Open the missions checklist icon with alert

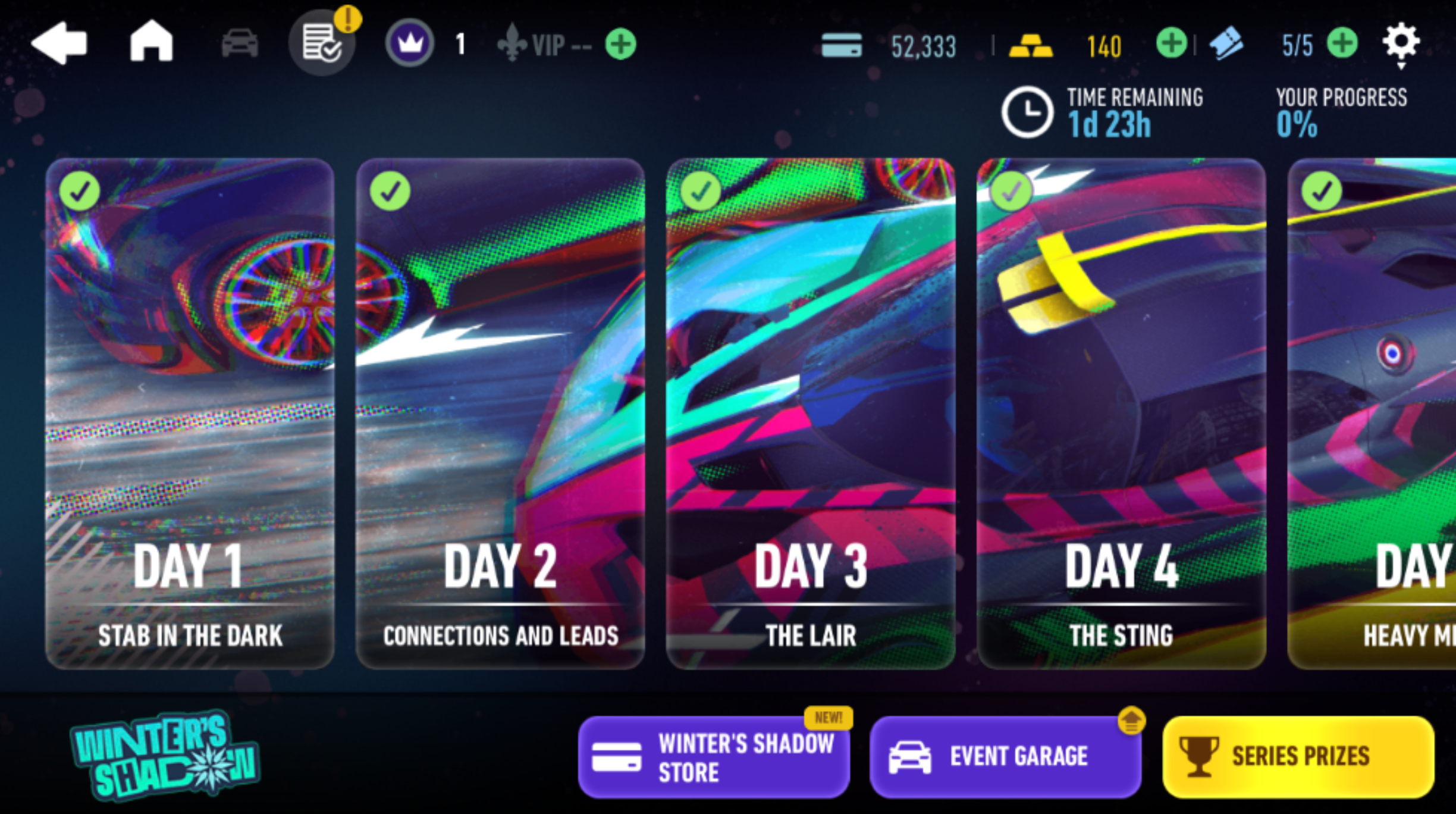click(322, 42)
